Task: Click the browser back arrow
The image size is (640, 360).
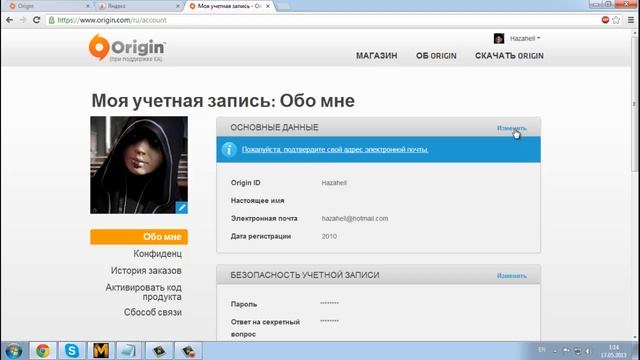Action: [9, 20]
